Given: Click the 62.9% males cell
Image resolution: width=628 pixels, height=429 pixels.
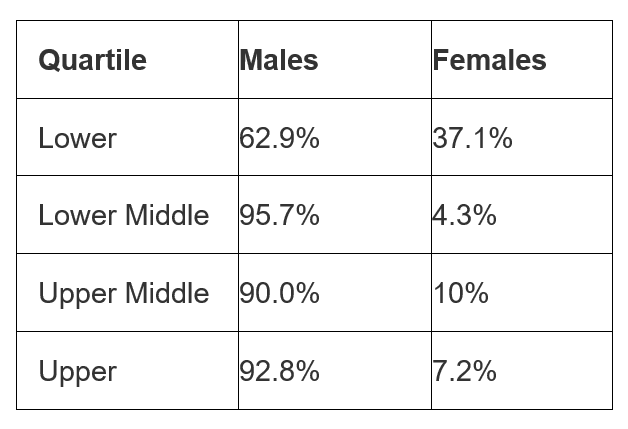Looking at the screenshot, I should click(x=280, y=139).
